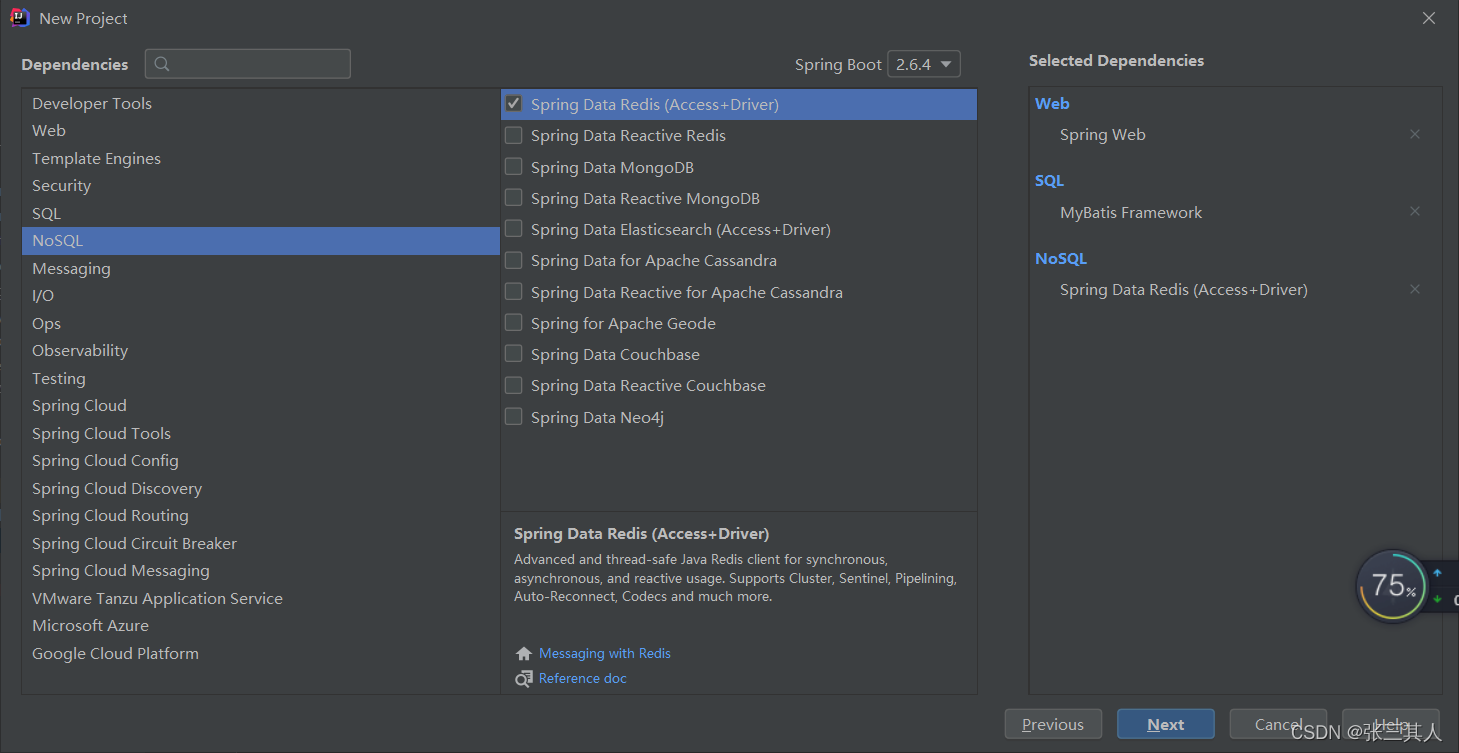Click the reference doc icon beside Reference doc
1459x753 pixels.
[524, 678]
